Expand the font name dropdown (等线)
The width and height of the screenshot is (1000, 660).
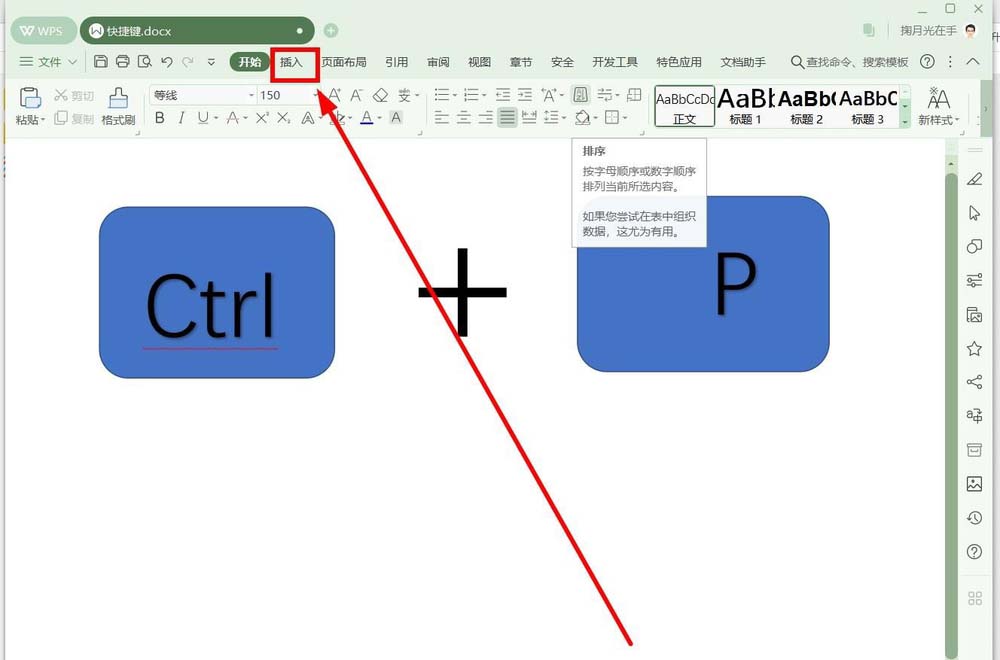251,95
